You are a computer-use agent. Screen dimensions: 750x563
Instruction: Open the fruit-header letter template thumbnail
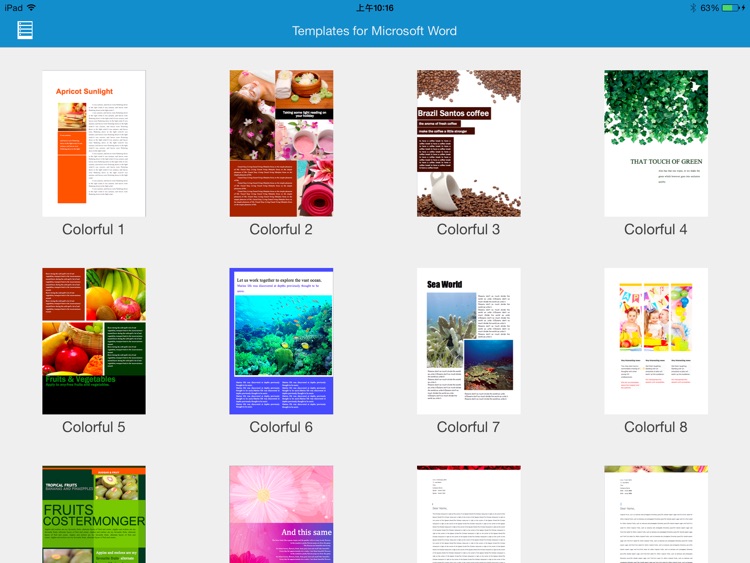656,514
